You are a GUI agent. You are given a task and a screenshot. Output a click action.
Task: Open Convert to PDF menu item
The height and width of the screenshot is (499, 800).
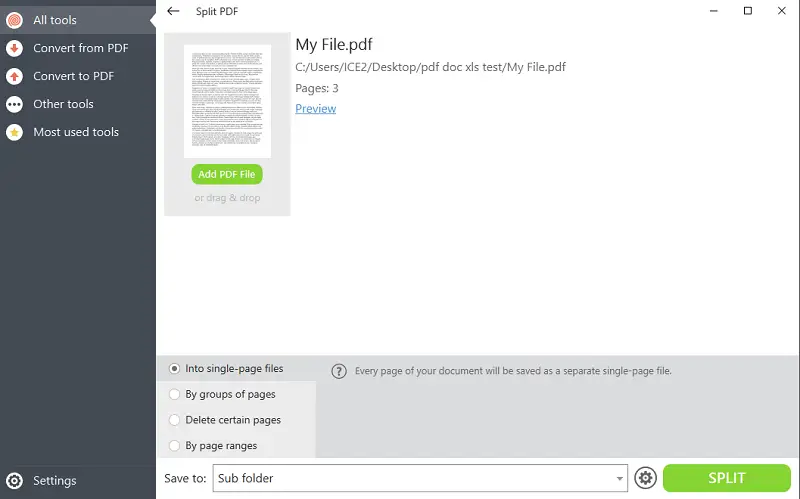coord(78,76)
